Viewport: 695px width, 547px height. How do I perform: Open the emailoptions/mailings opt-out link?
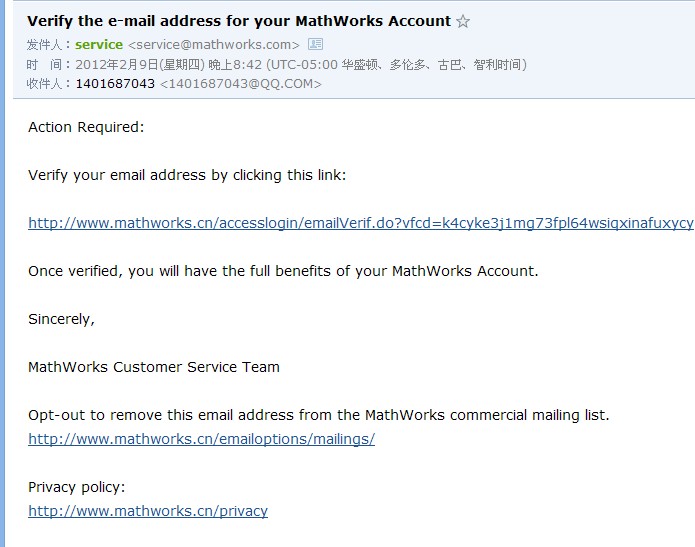[x=201, y=439]
